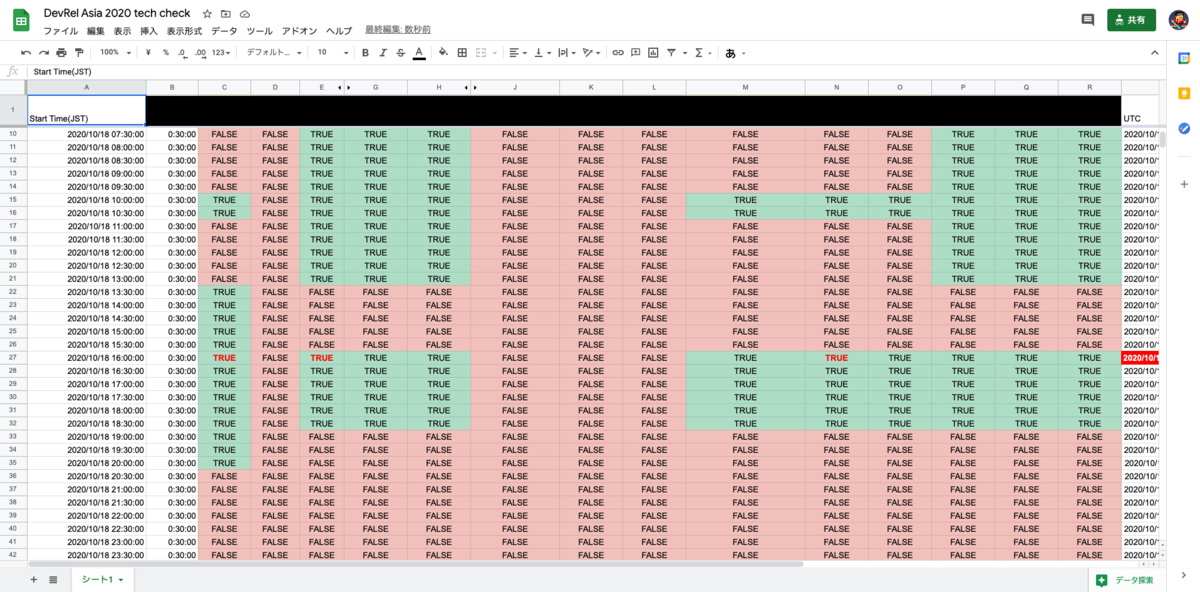Open vertical align dropdown
The image size is (1200, 592).
coord(543,52)
